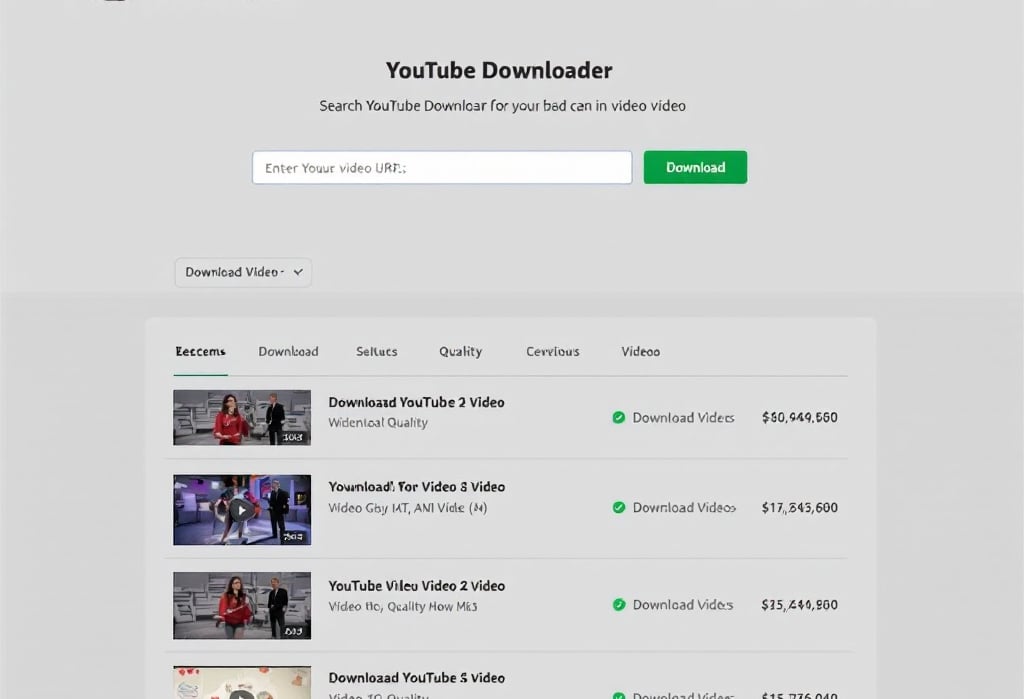
Task: Go to the Quality tab
Action: 460,351
